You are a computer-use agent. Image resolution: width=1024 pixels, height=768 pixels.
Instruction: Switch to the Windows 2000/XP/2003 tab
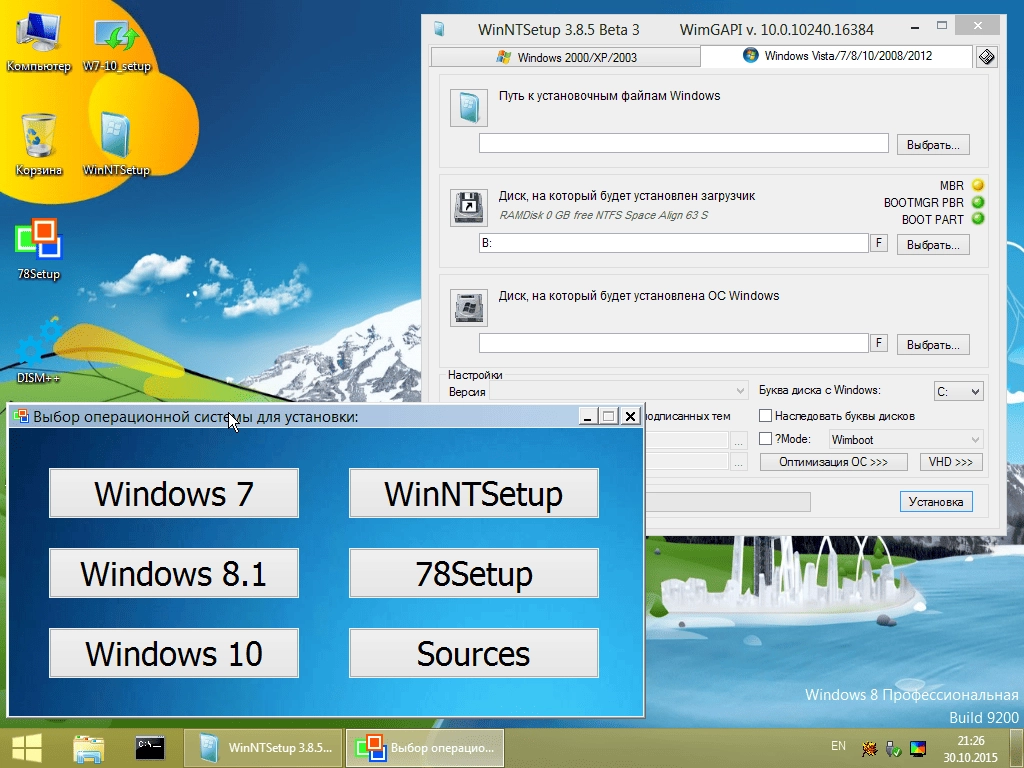tap(566, 57)
